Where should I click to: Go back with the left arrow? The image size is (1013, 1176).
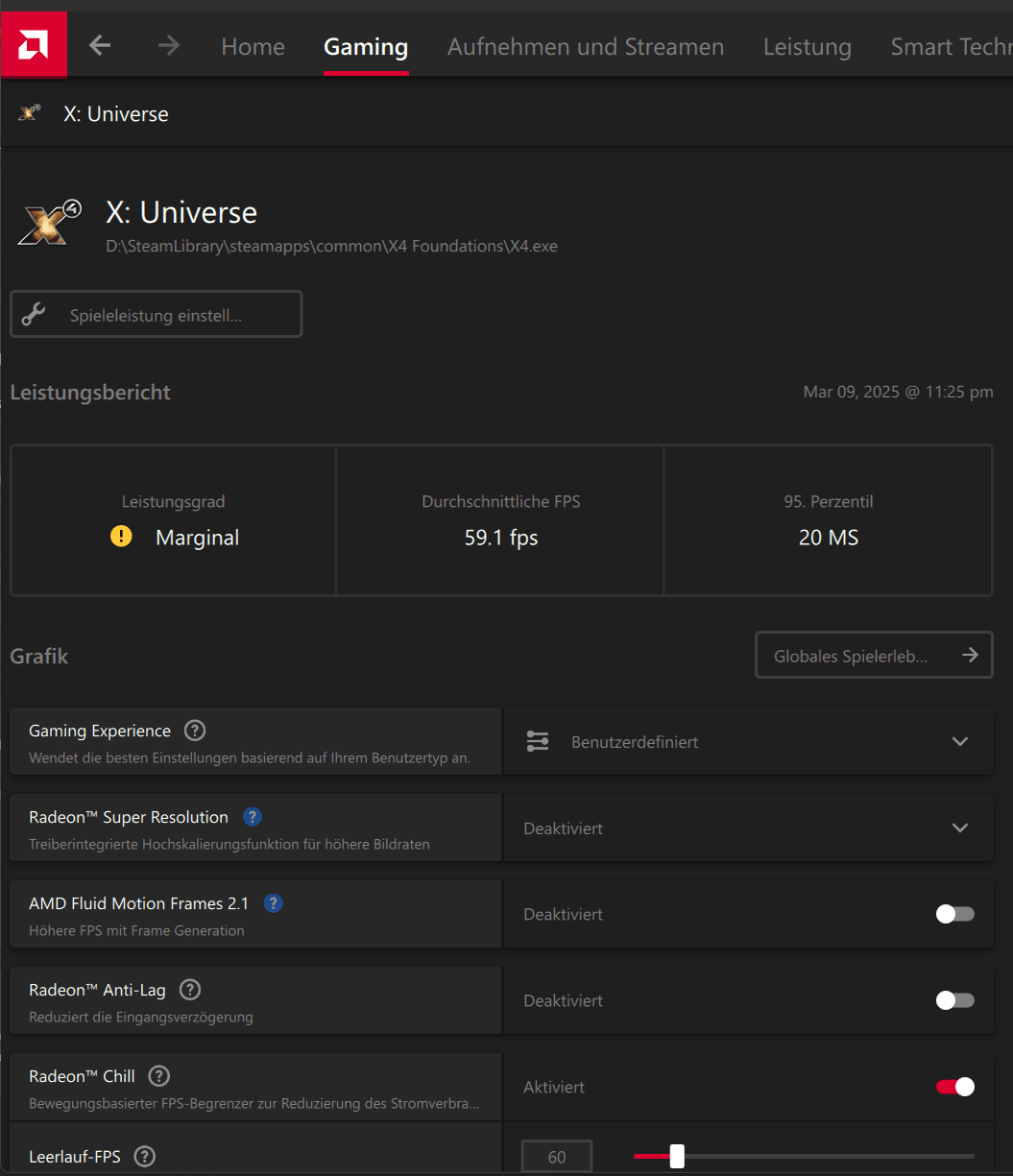tap(100, 45)
